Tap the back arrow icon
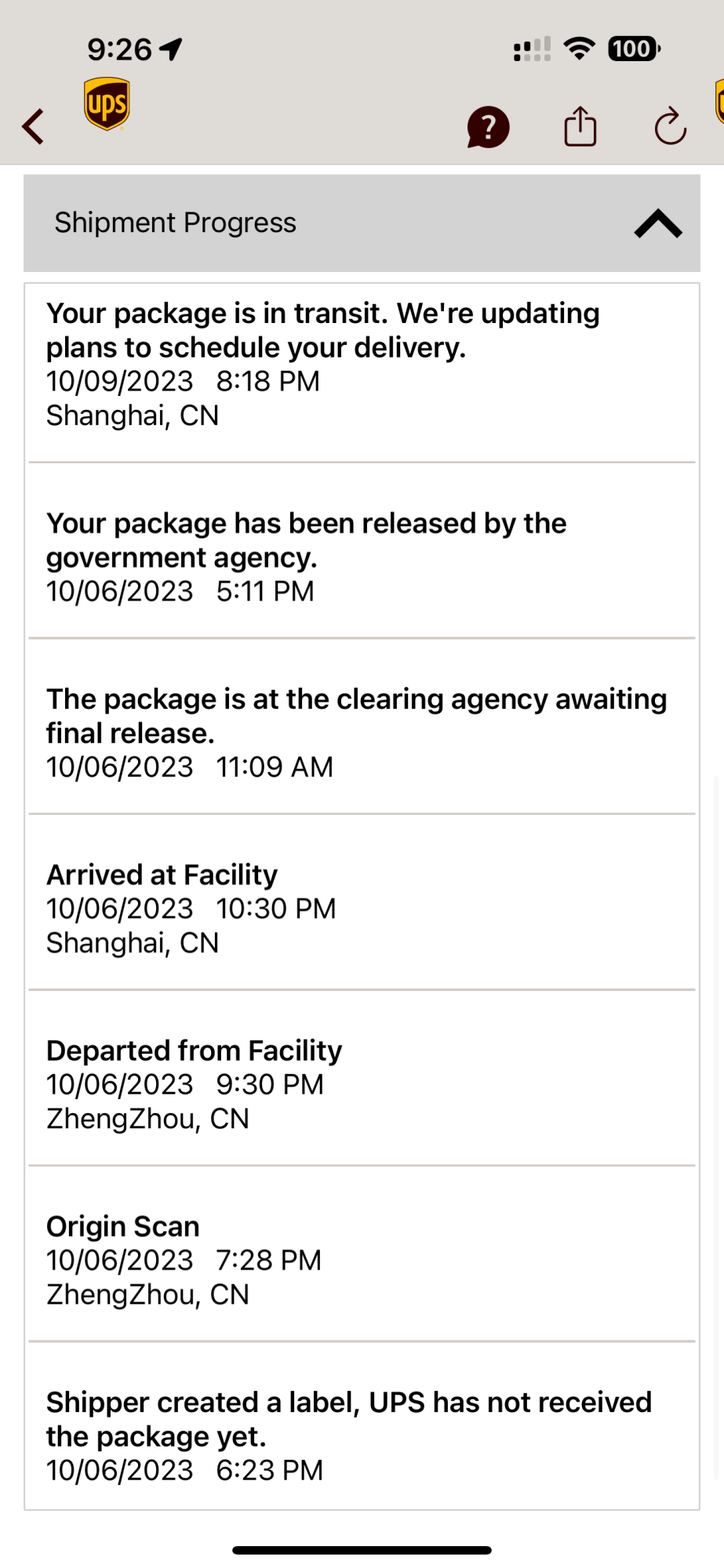The image size is (724, 1568). (x=33, y=126)
